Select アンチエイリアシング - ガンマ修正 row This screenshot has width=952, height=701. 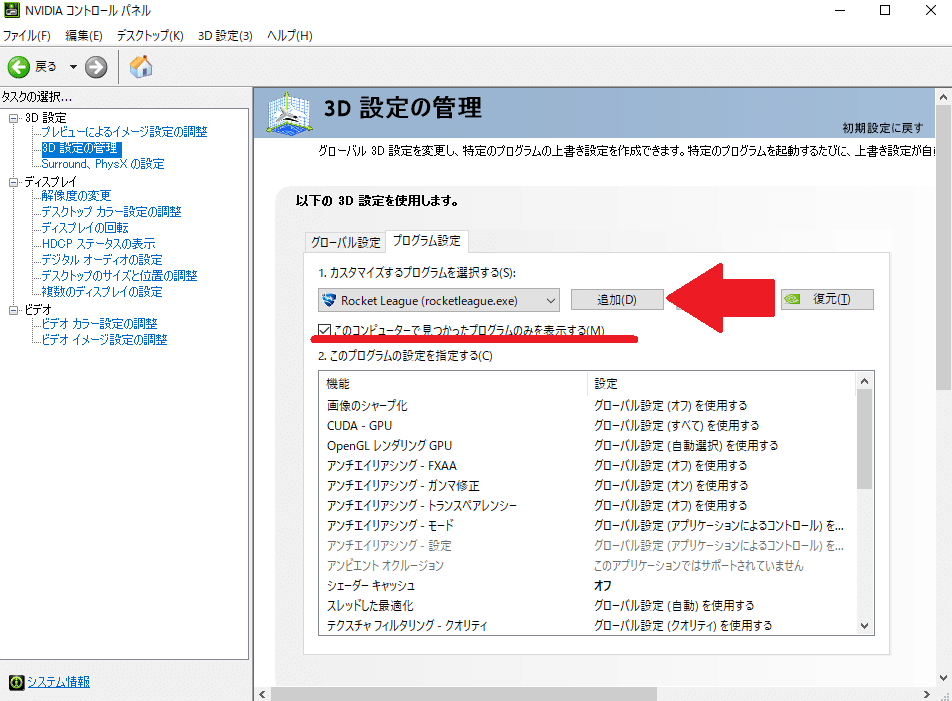(x=587, y=486)
